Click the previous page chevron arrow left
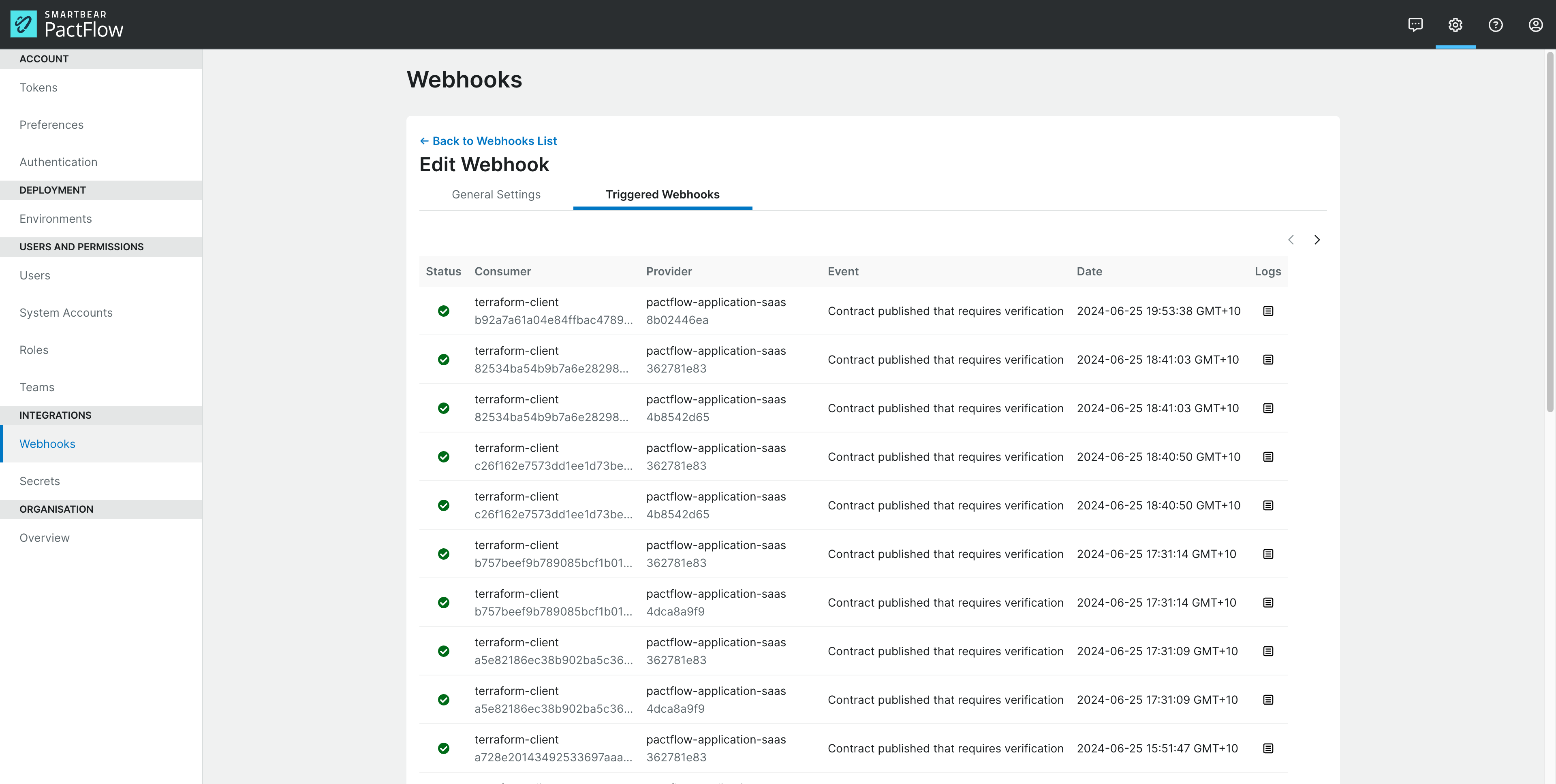The width and height of the screenshot is (1556, 784). [1291, 239]
